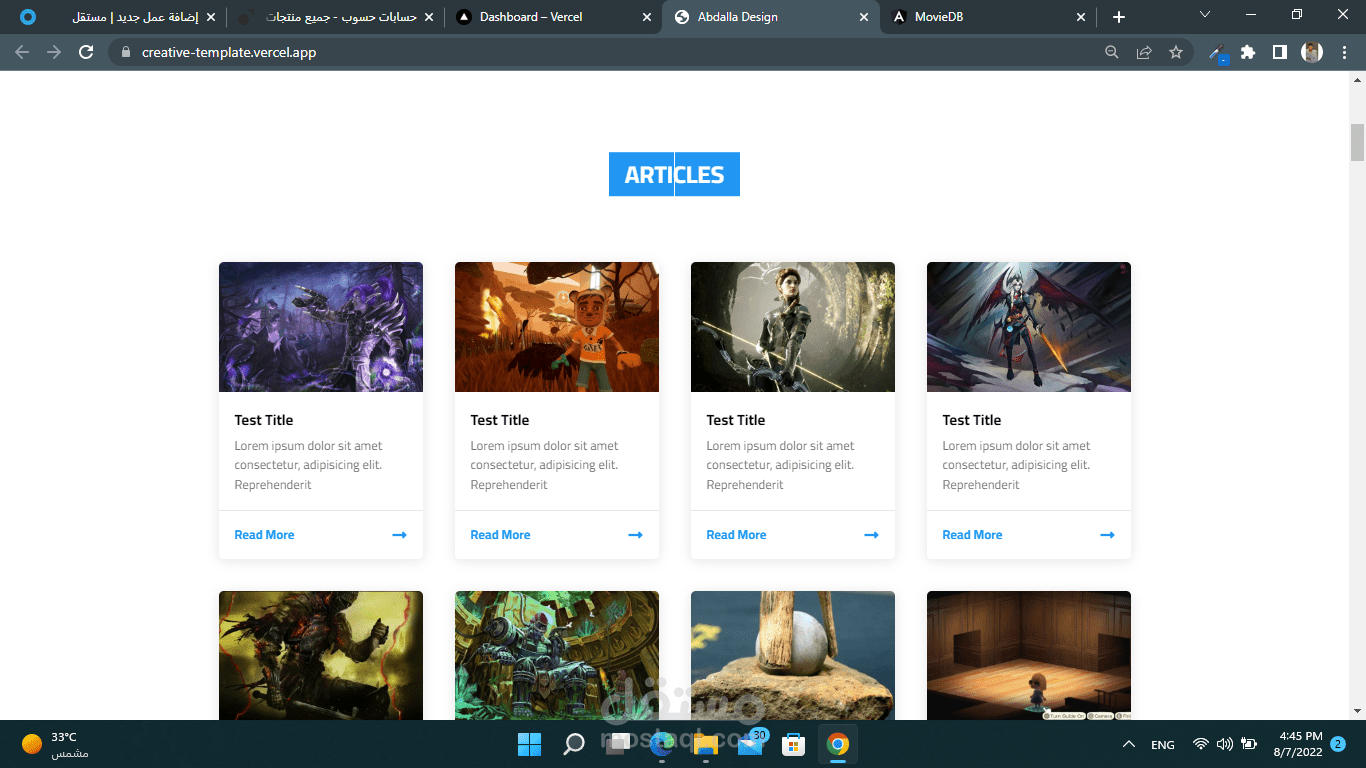Switch to the MovieDB tab

coord(987,17)
